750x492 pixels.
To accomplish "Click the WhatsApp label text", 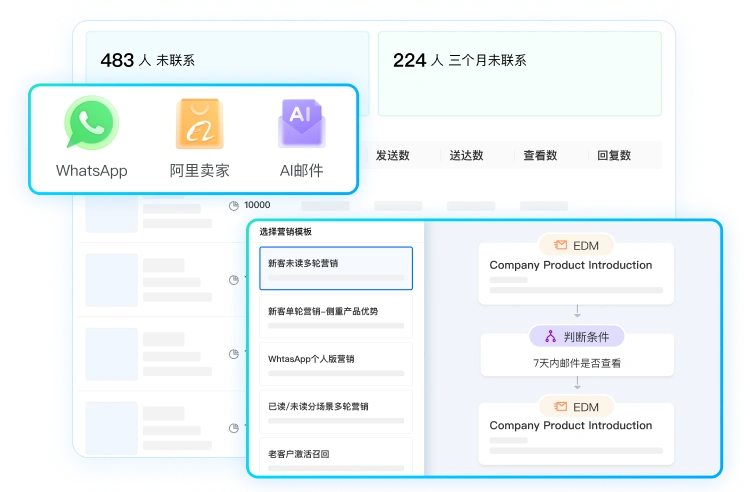I will click(x=91, y=171).
